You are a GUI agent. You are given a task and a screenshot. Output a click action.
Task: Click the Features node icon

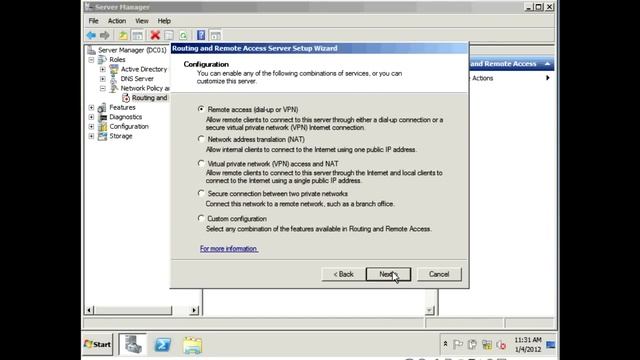coord(102,107)
